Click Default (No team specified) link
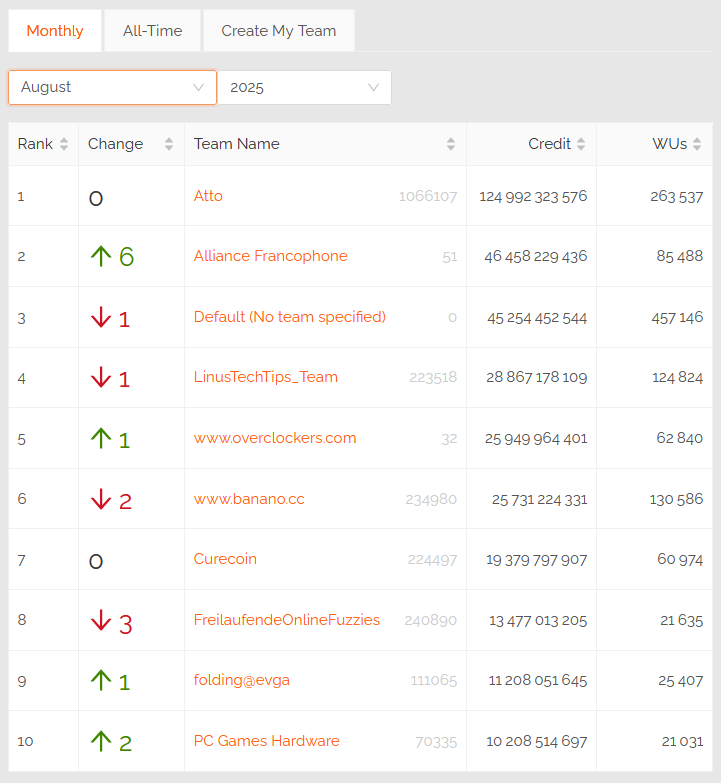This screenshot has width=721, height=783. click(289, 317)
